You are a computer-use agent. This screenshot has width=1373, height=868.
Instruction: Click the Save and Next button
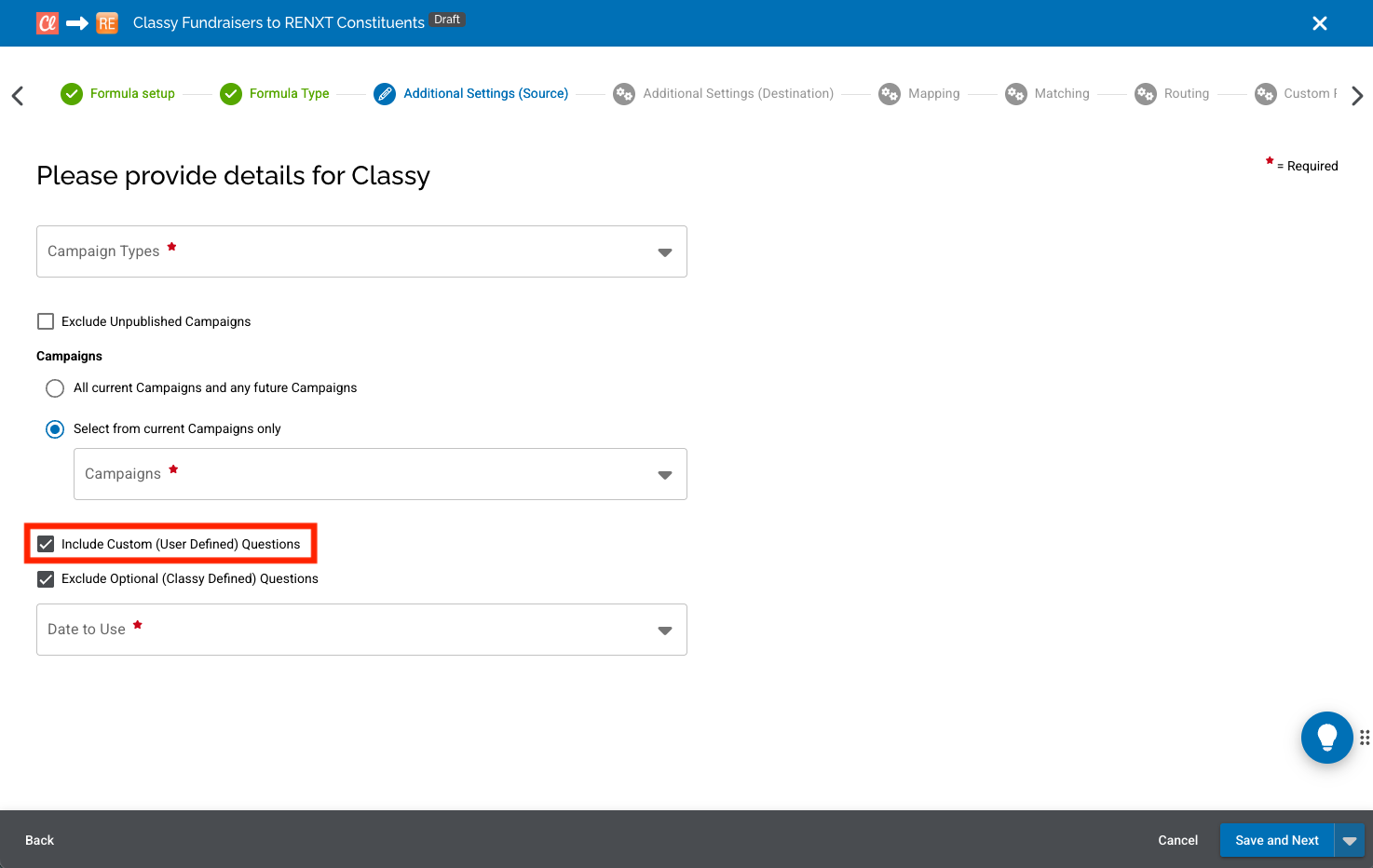pyautogui.click(x=1276, y=839)
